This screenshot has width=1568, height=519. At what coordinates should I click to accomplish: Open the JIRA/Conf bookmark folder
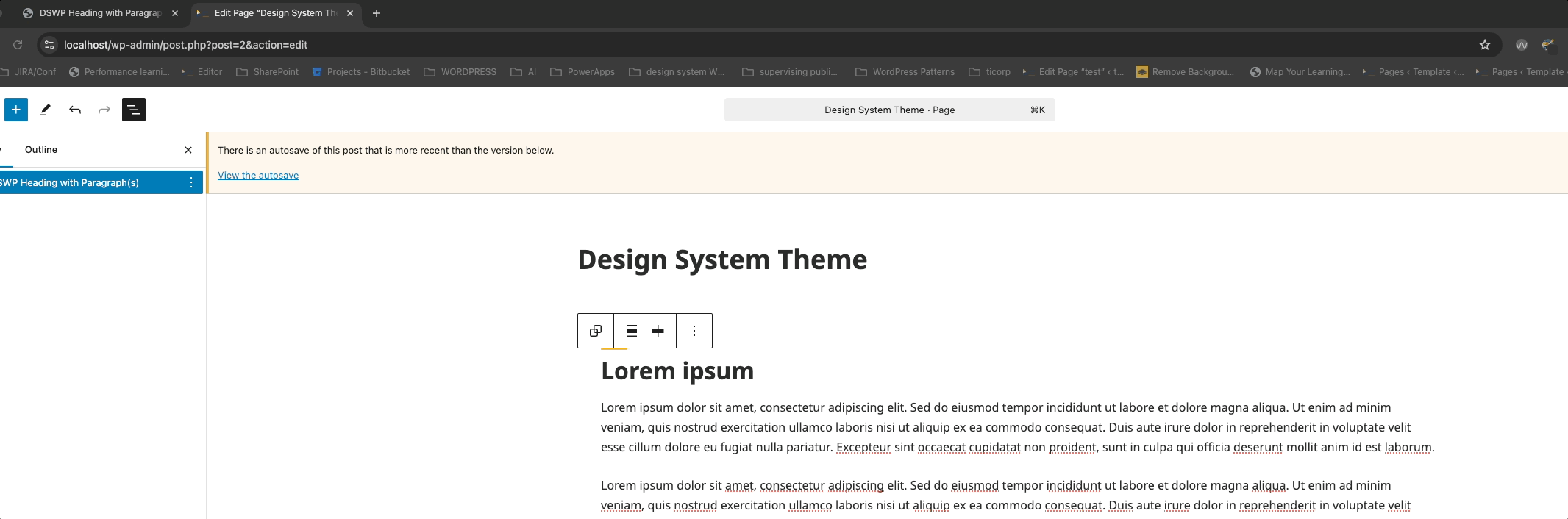29,72
